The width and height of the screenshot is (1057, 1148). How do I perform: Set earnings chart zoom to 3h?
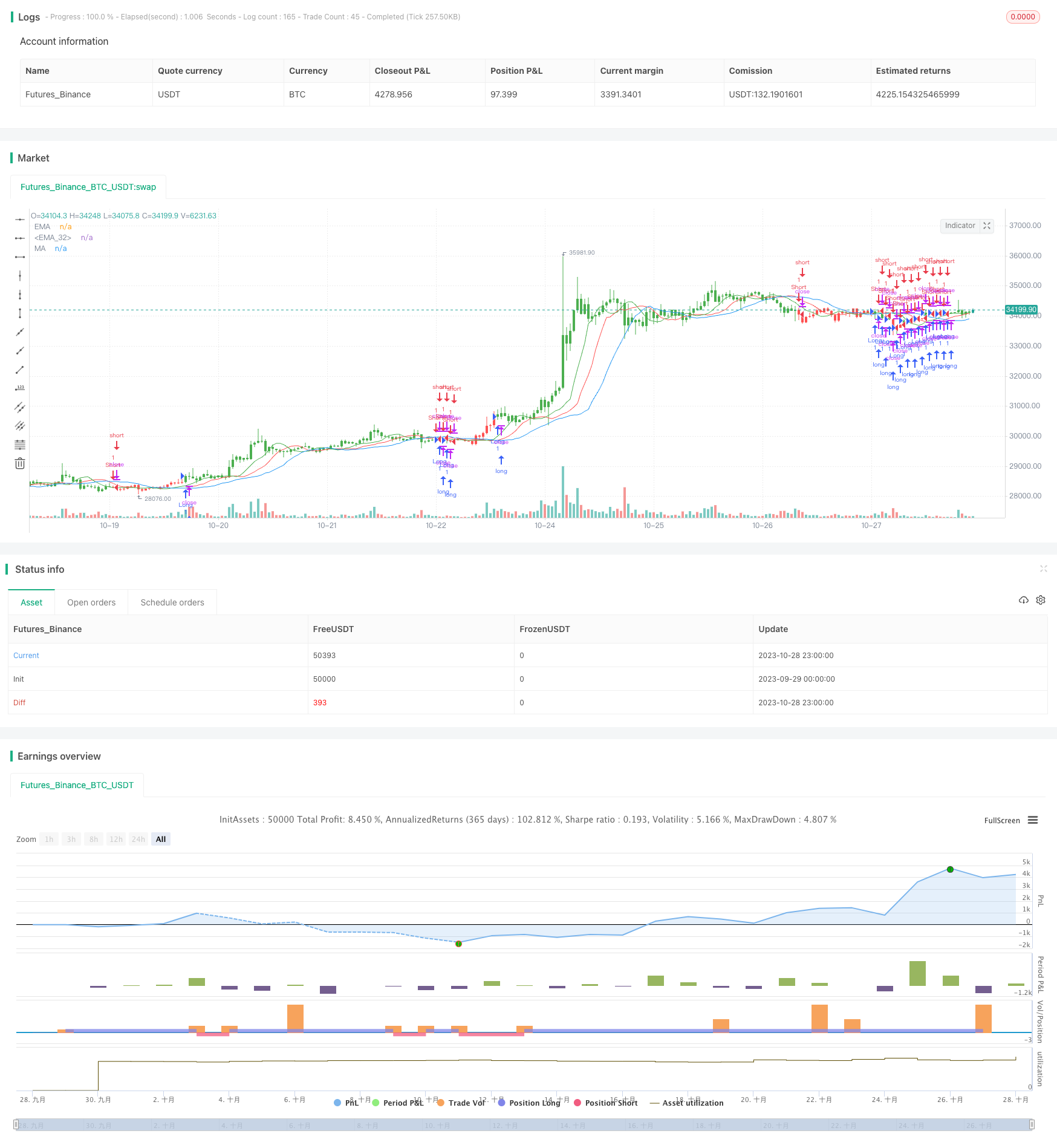pos(71,839)
